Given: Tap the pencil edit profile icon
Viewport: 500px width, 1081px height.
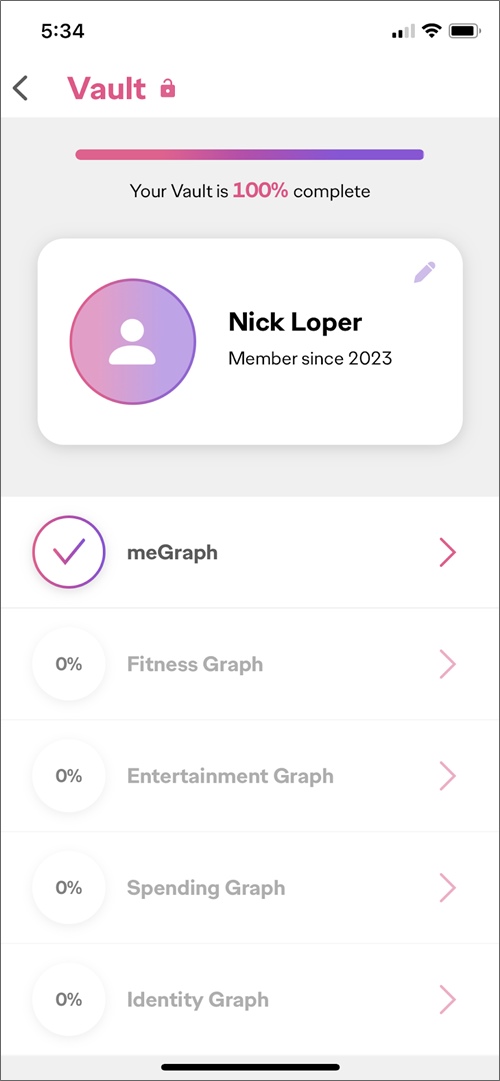Looking at the screenshot, I should click(x=425, y=272).
